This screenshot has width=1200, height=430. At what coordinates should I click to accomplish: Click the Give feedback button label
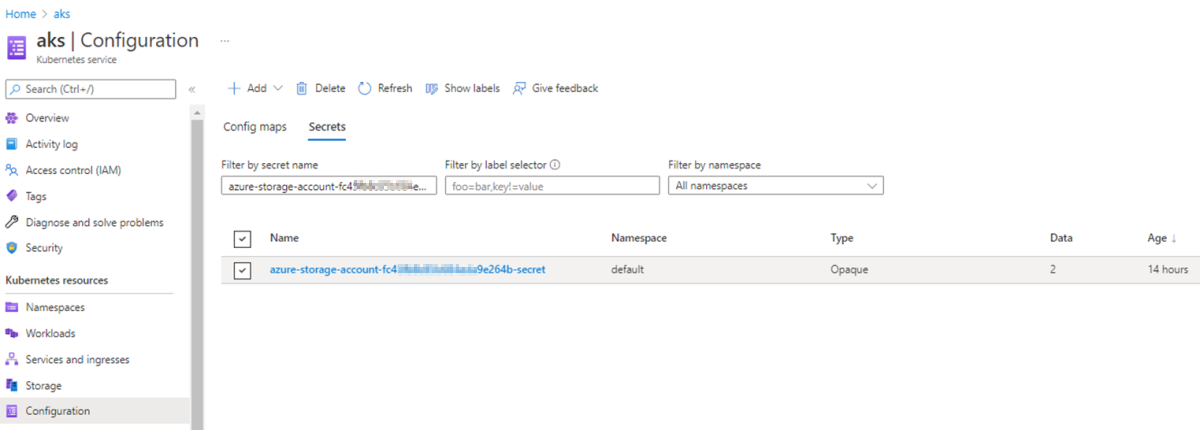pyautogui.click(x=565, y=88)
